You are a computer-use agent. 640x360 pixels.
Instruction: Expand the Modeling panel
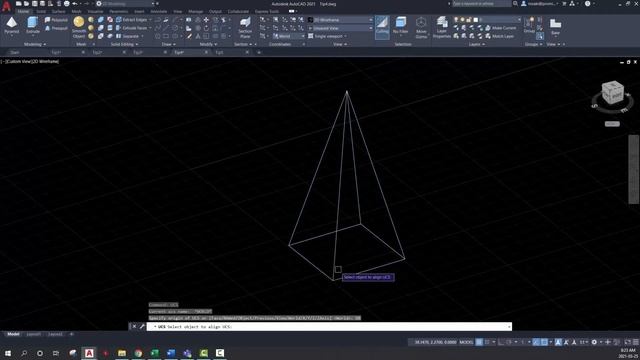[35, 44]
